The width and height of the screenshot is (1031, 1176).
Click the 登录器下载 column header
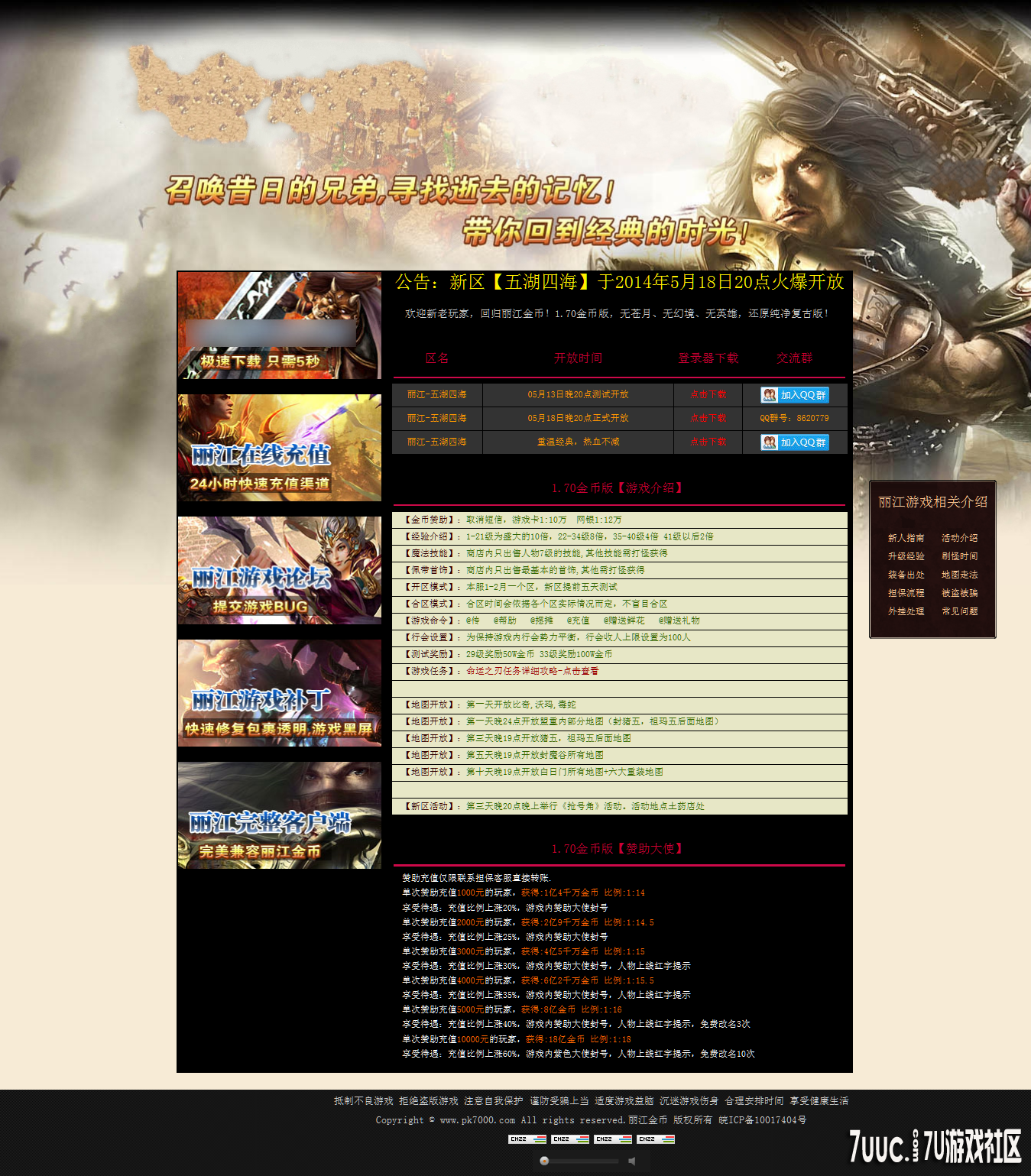point(708,358)
